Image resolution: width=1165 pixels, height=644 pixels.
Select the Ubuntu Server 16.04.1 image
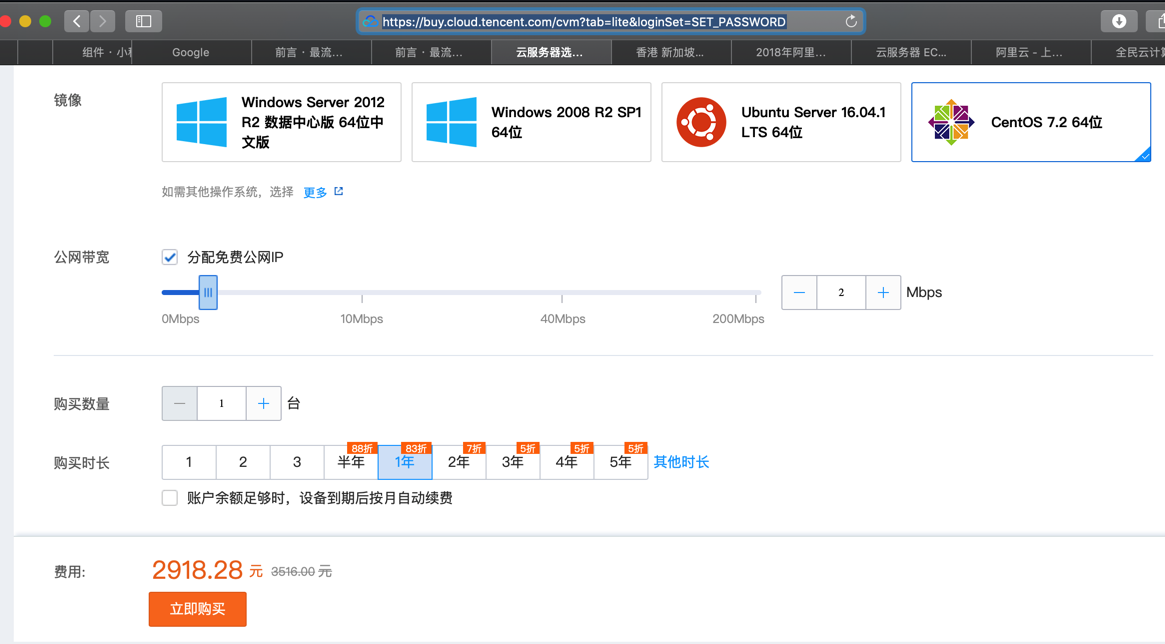pyautogui.click(x=781, y=122)
